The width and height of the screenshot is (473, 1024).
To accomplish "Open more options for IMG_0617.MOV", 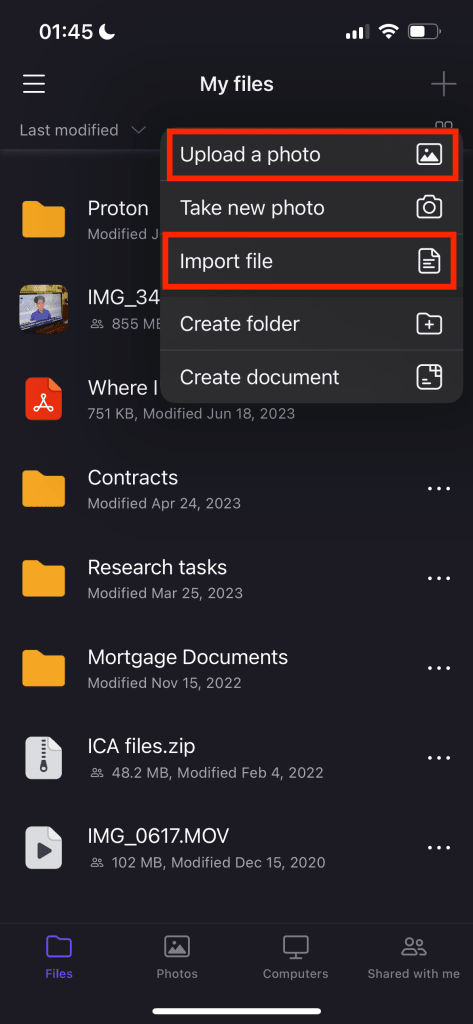I will [439, 848].
